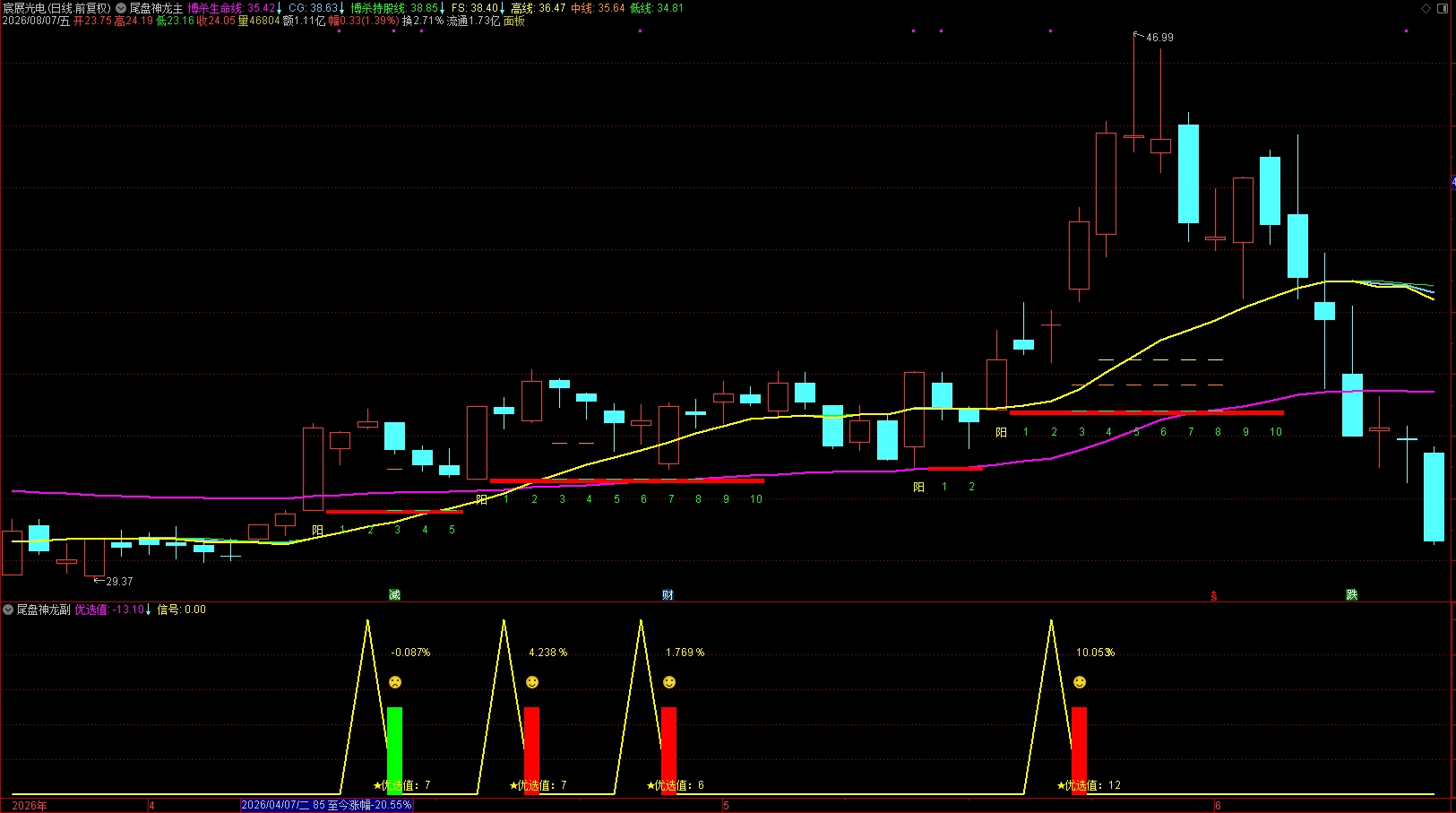Toggle the side panel icon at top right
Image resolution: width=1456 pixels, height=813 pixels.
tap(1443, 8)
